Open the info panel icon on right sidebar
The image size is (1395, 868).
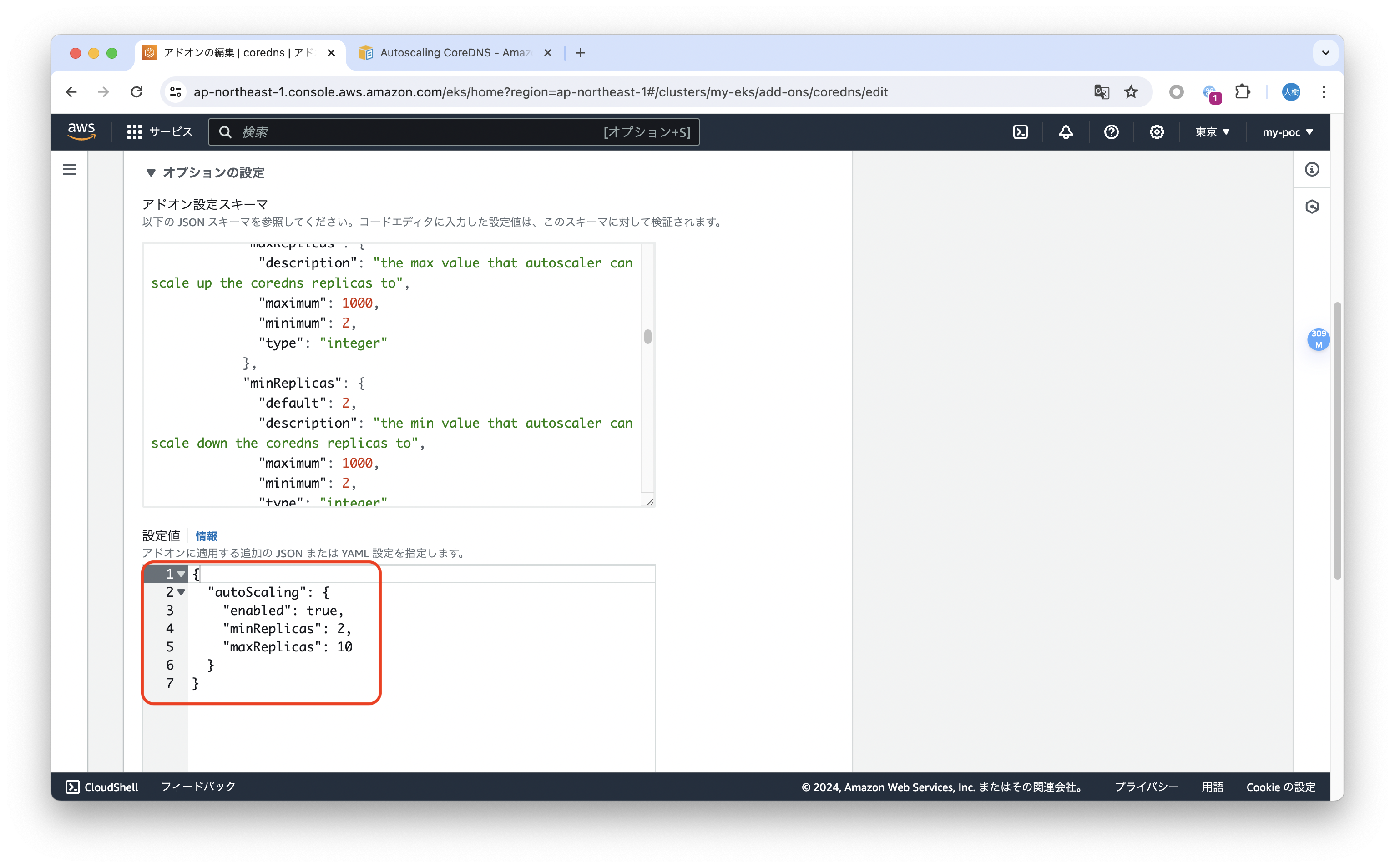pyautogui.click(x=1312, y=169)
